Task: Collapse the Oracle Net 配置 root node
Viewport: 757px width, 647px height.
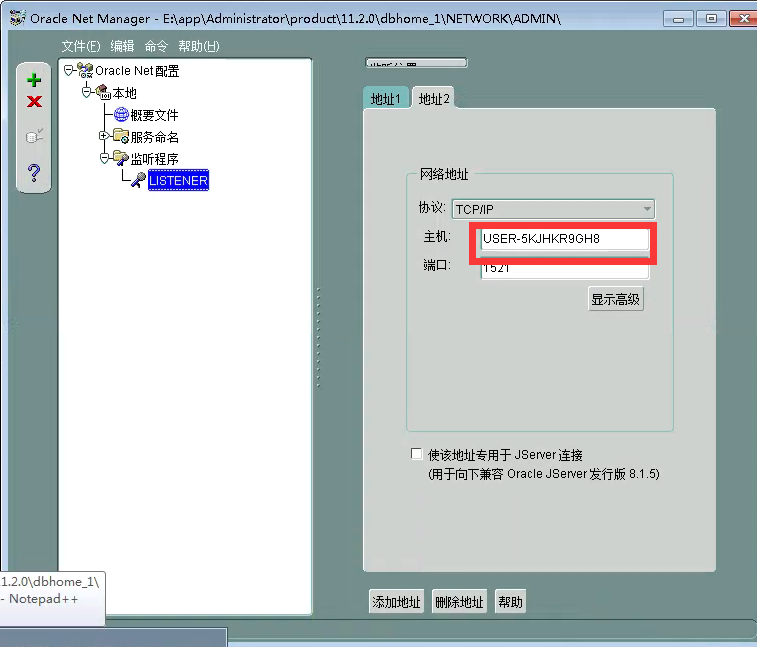Action: tap(69, 70)
